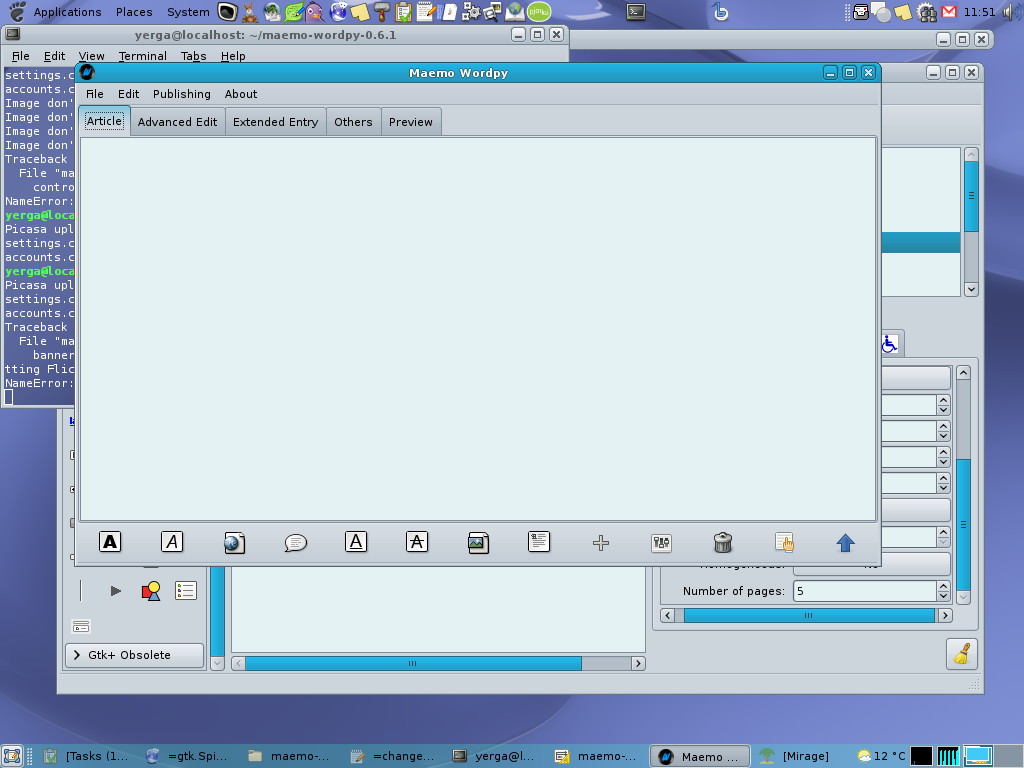Click the horizontal scrollbar below the canvas
Viewport: 1024px width, 768px height.
[412, 663]
